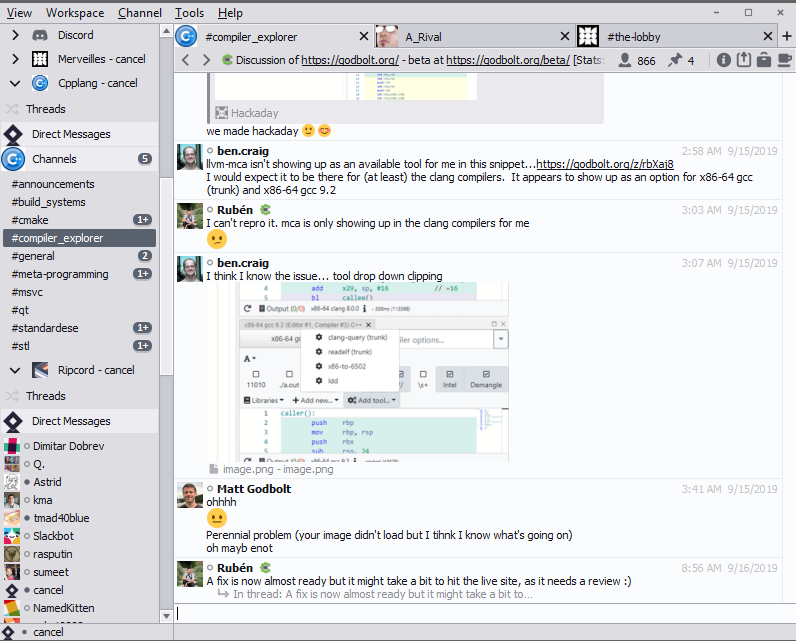
Task: Open the View menu
Action: [x=19, y=13]
